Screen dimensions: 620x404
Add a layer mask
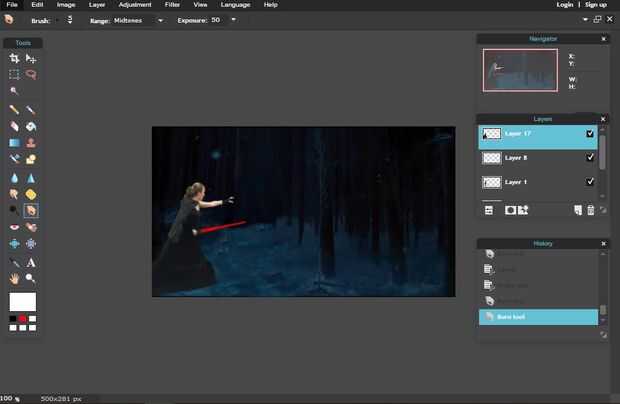[x=510, y=210]
